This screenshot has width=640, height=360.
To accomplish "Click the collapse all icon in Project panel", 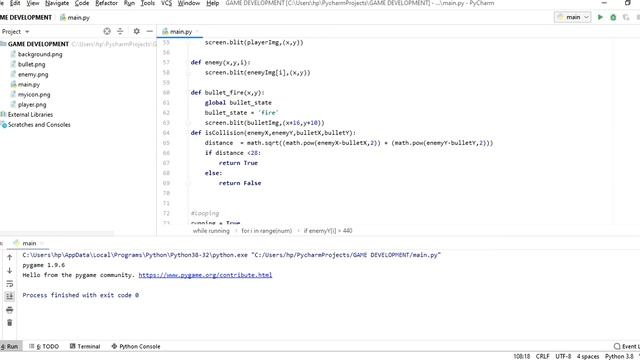I will (x=120, y=31).
